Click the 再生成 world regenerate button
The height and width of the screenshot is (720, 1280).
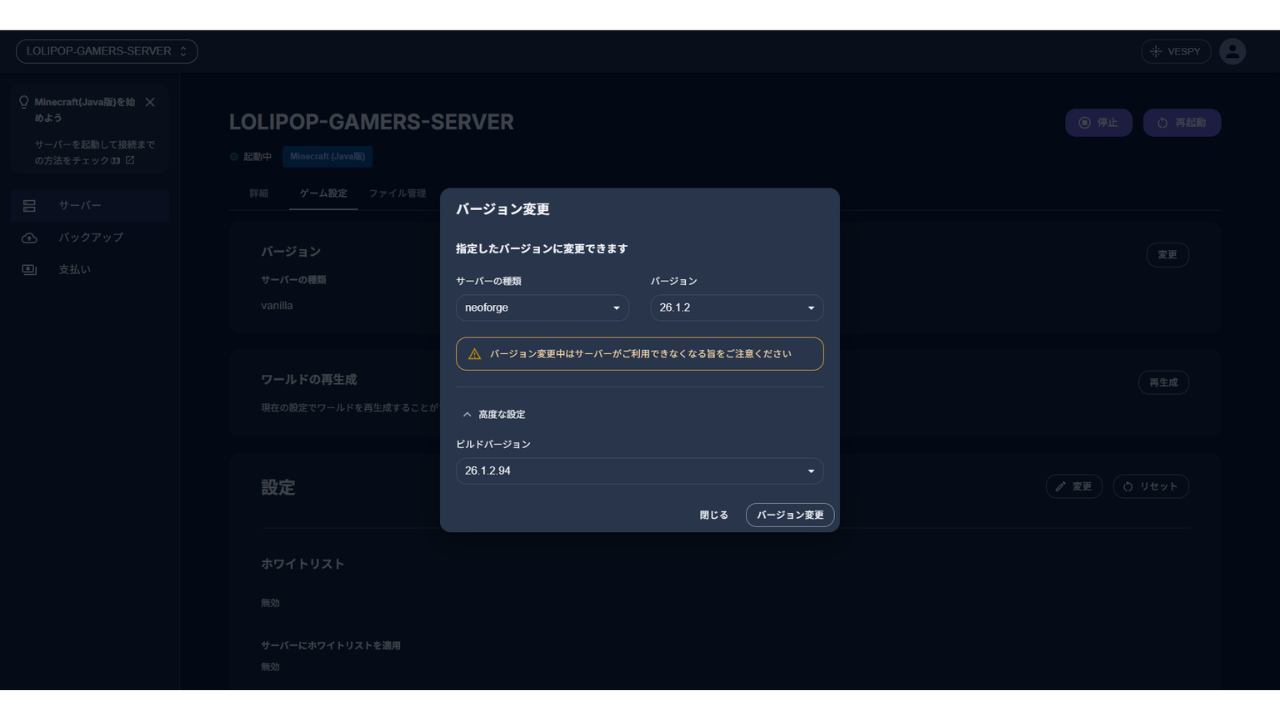pyautogui.click(x=1164, y=382)
